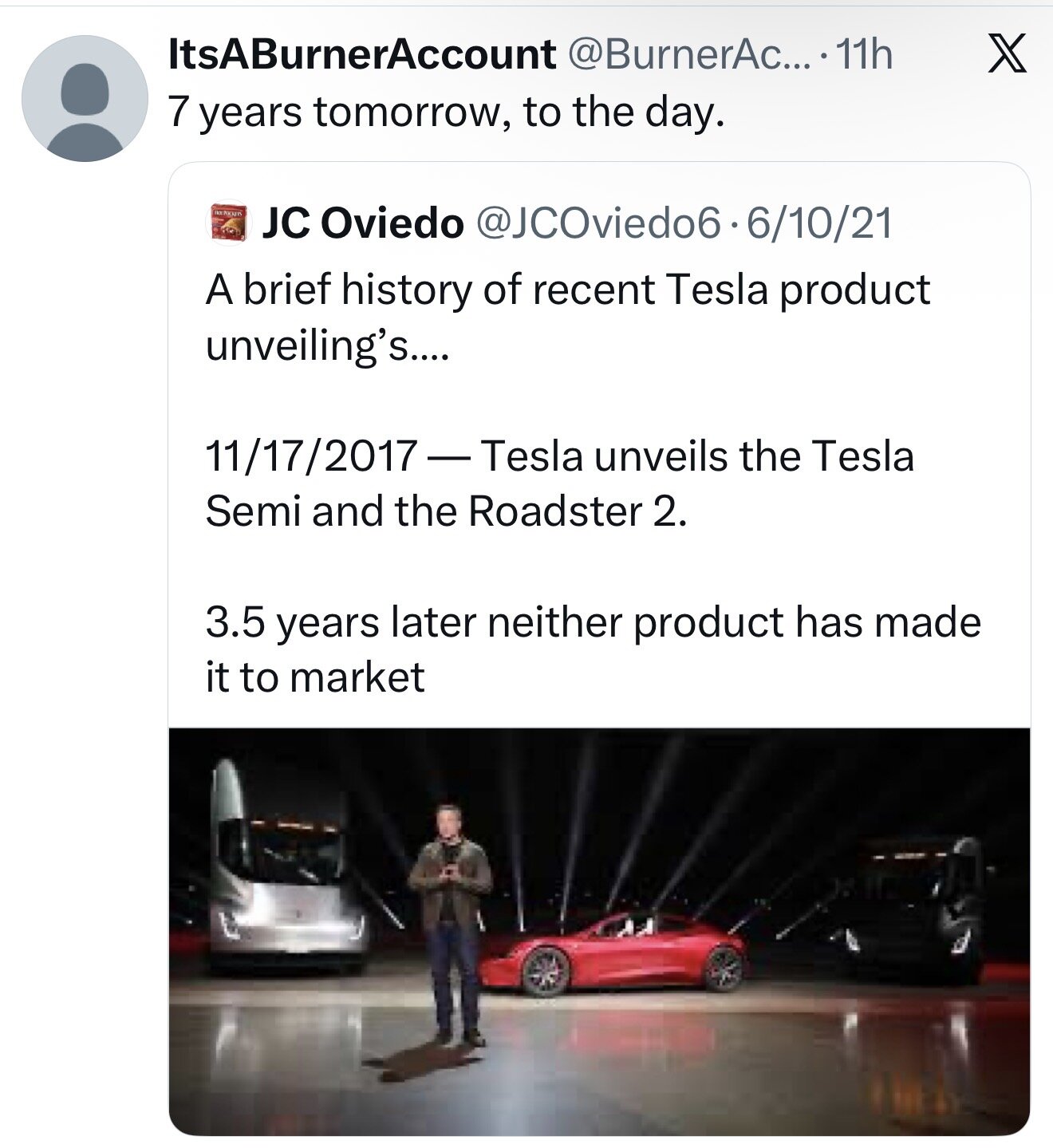Click the X logo icon
This screenshot has width=1053, height=1148.
(x=1007, y=56)
